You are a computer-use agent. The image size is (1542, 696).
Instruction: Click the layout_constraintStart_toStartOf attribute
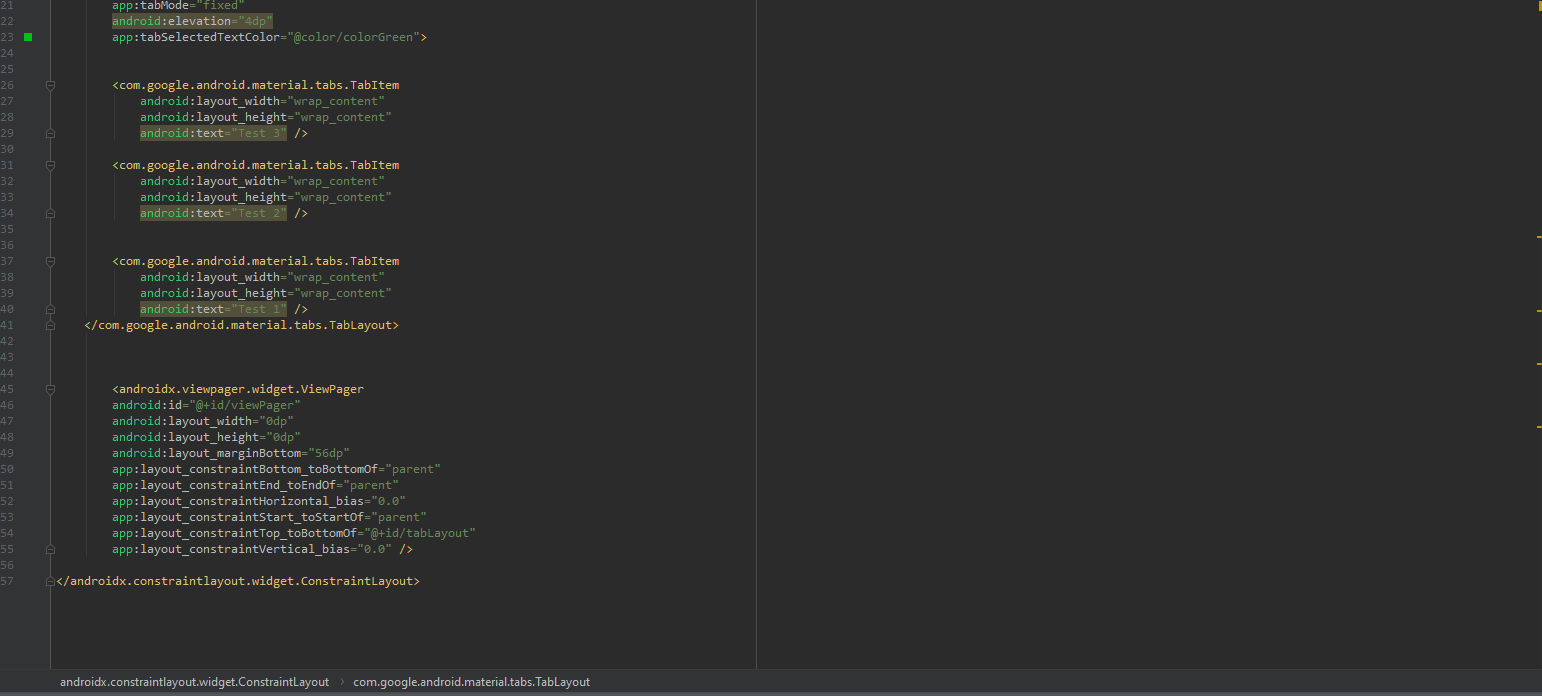point(237,517)
